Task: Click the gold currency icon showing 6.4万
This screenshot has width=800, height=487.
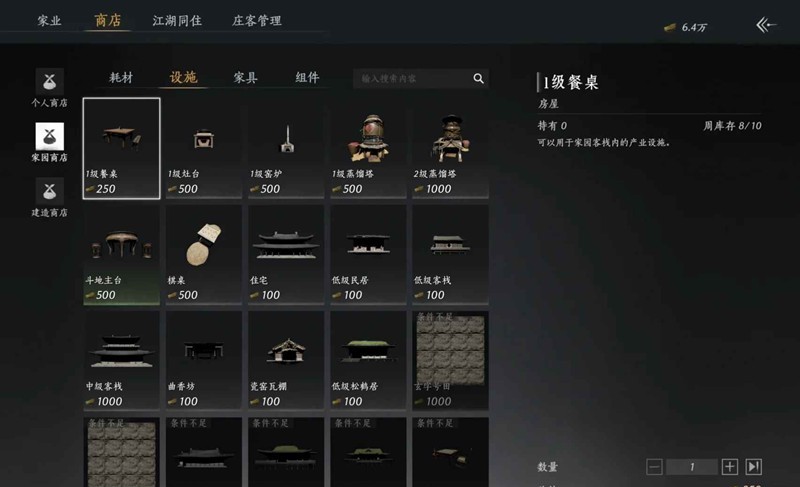Action: coord(670,28)
